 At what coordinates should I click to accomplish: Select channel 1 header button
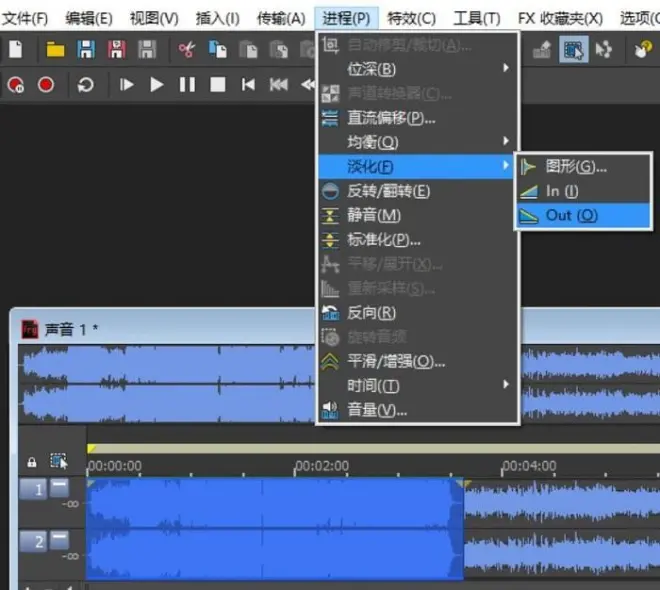(x=33, y=489)
